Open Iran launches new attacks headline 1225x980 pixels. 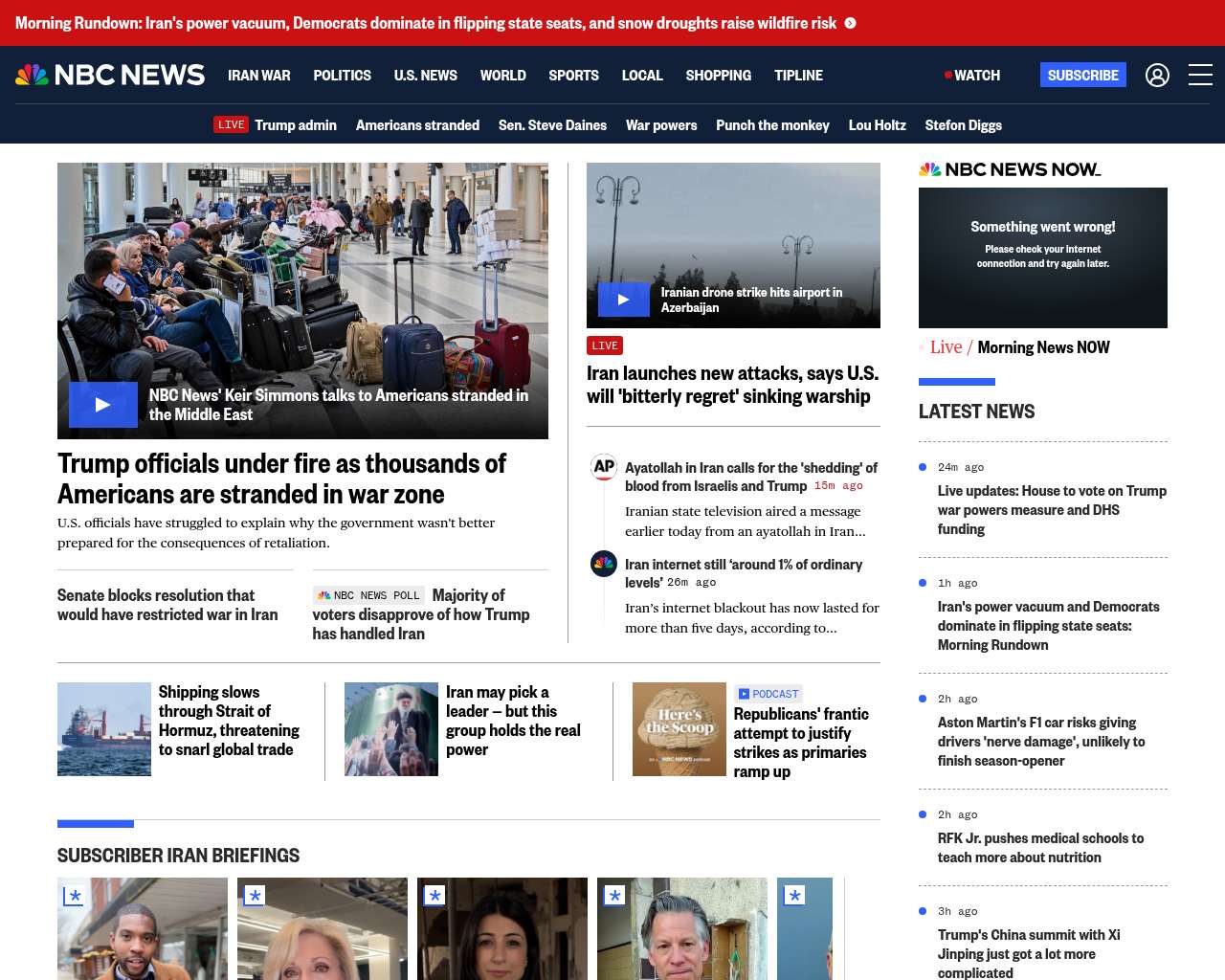pyautogui.click(x=732, y=385)
